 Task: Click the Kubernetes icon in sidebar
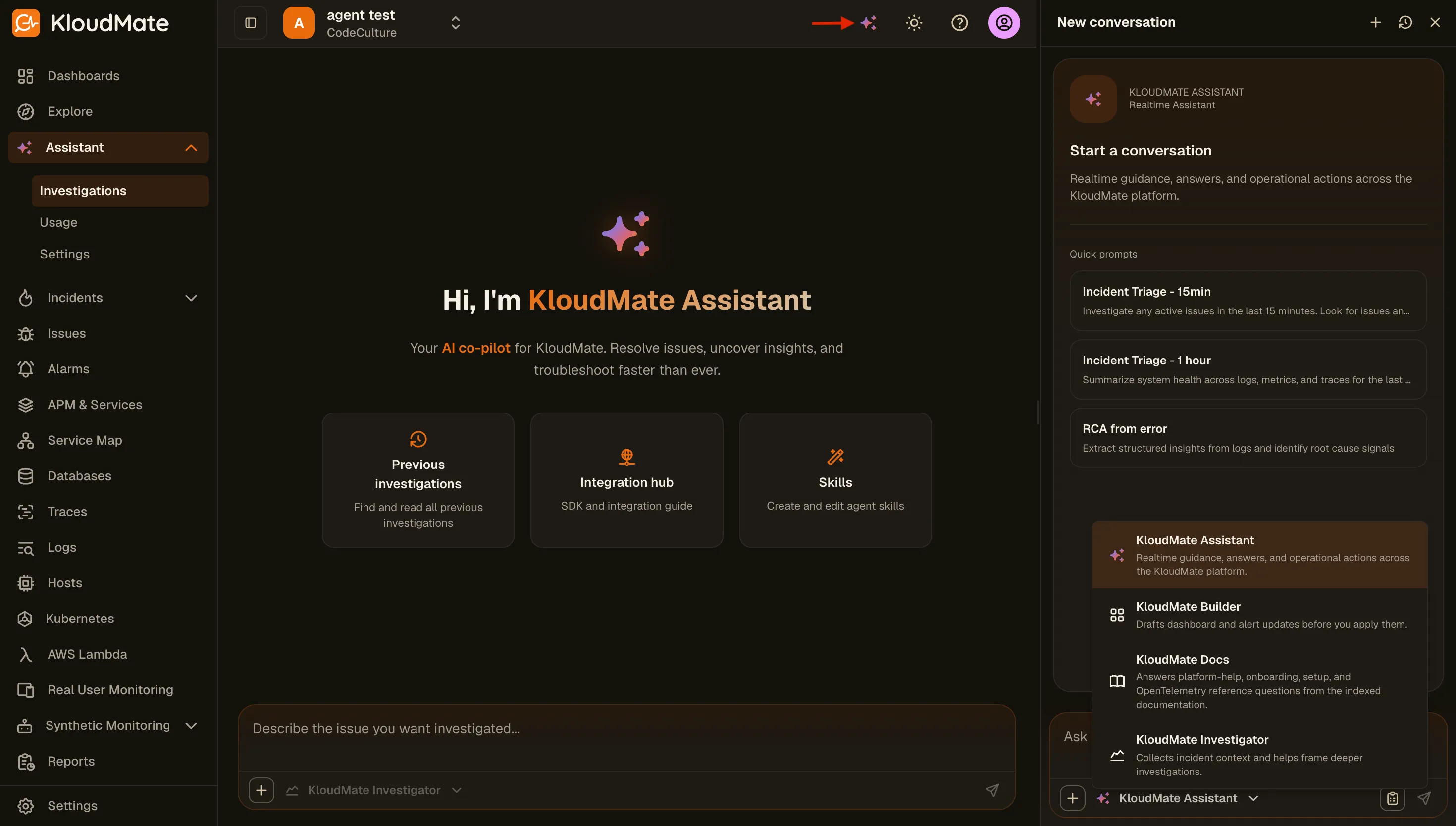tap(25, 619)
